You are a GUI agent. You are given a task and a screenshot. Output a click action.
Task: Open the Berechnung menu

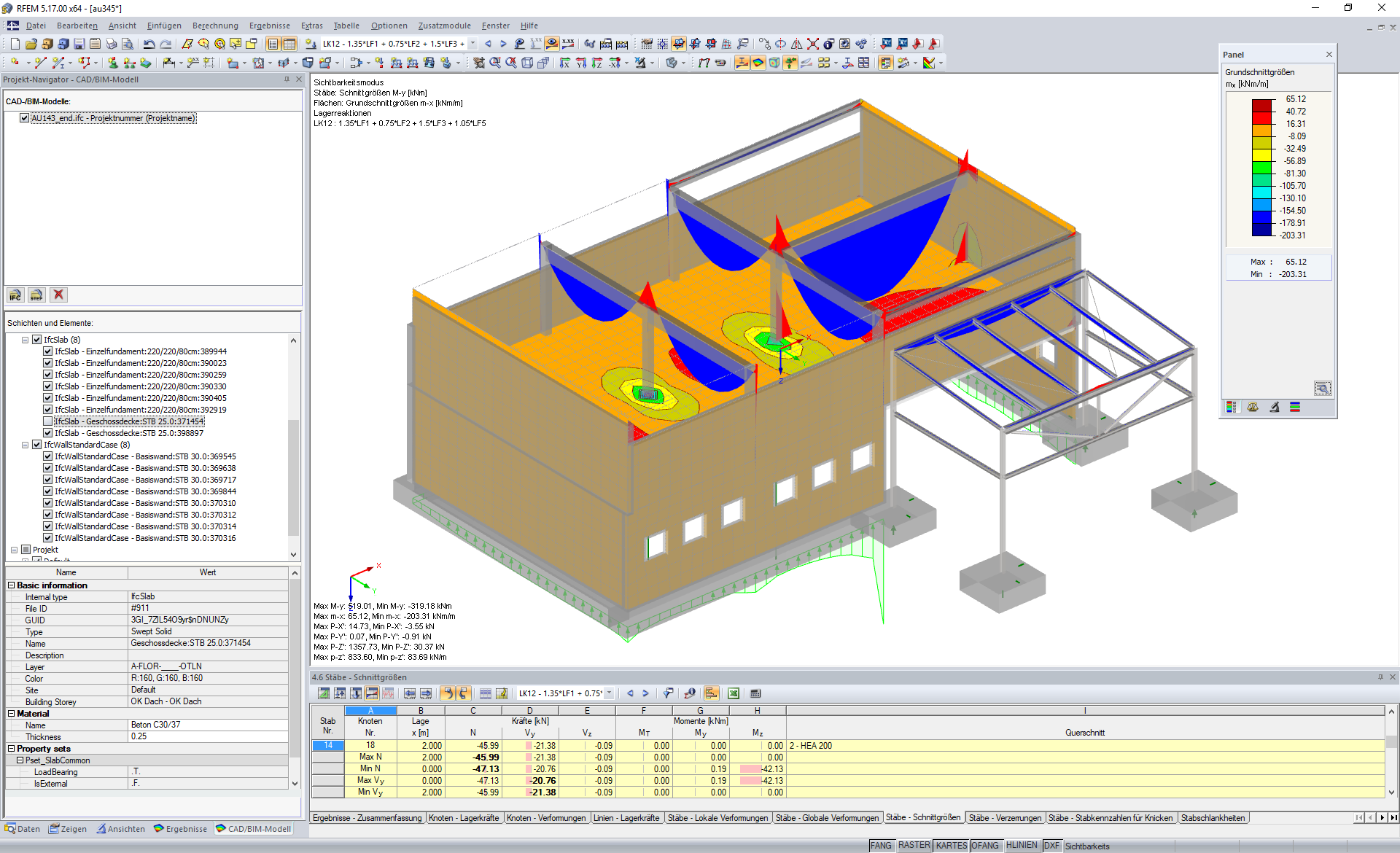[x=215, y=26]
